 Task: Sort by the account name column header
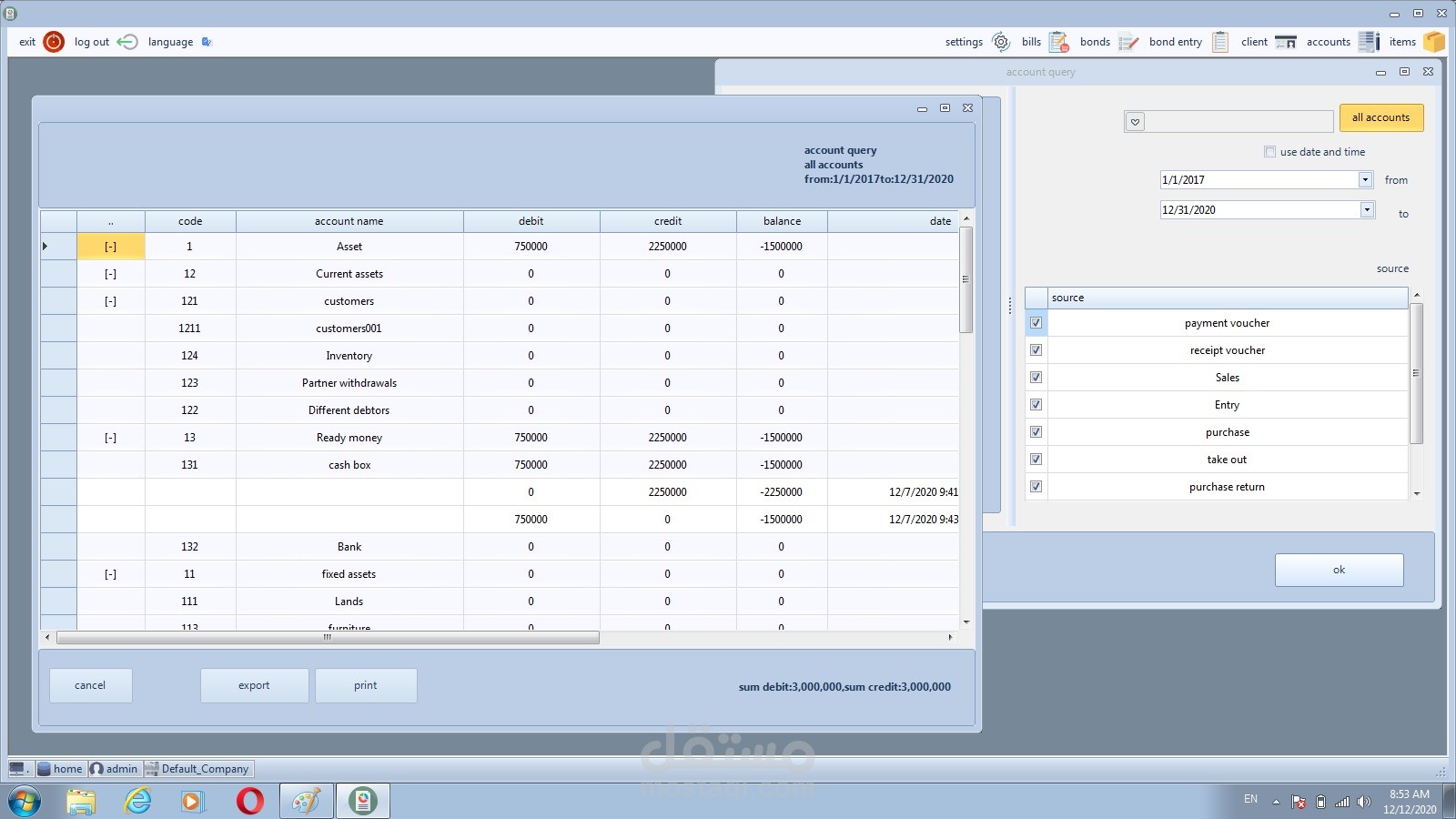point(349,221)
